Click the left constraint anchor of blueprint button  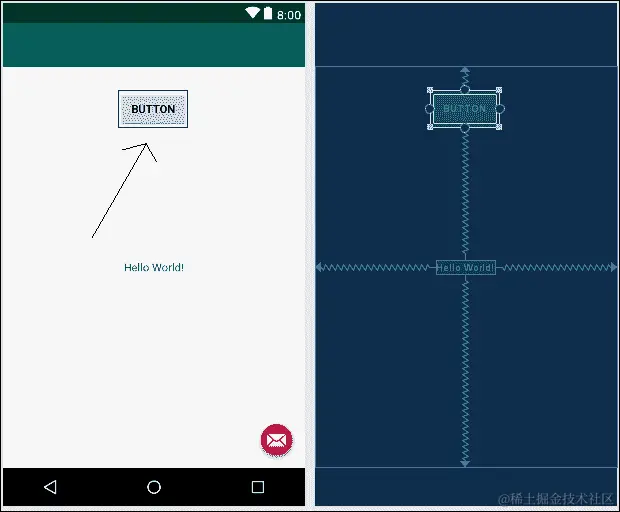tap(430, 108)
